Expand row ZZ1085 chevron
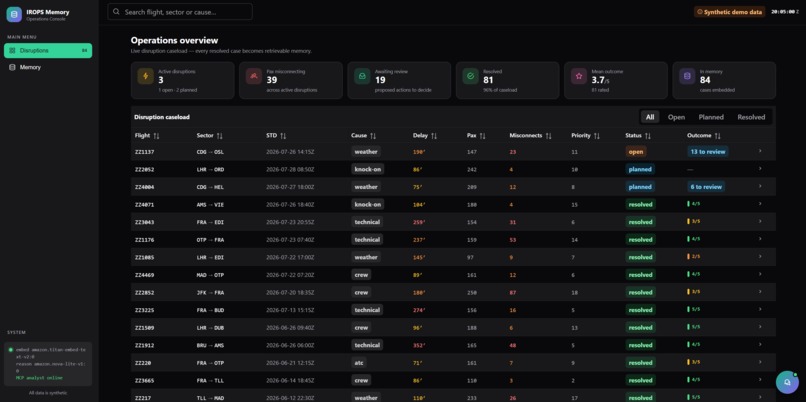 click(x=760, y=257)
